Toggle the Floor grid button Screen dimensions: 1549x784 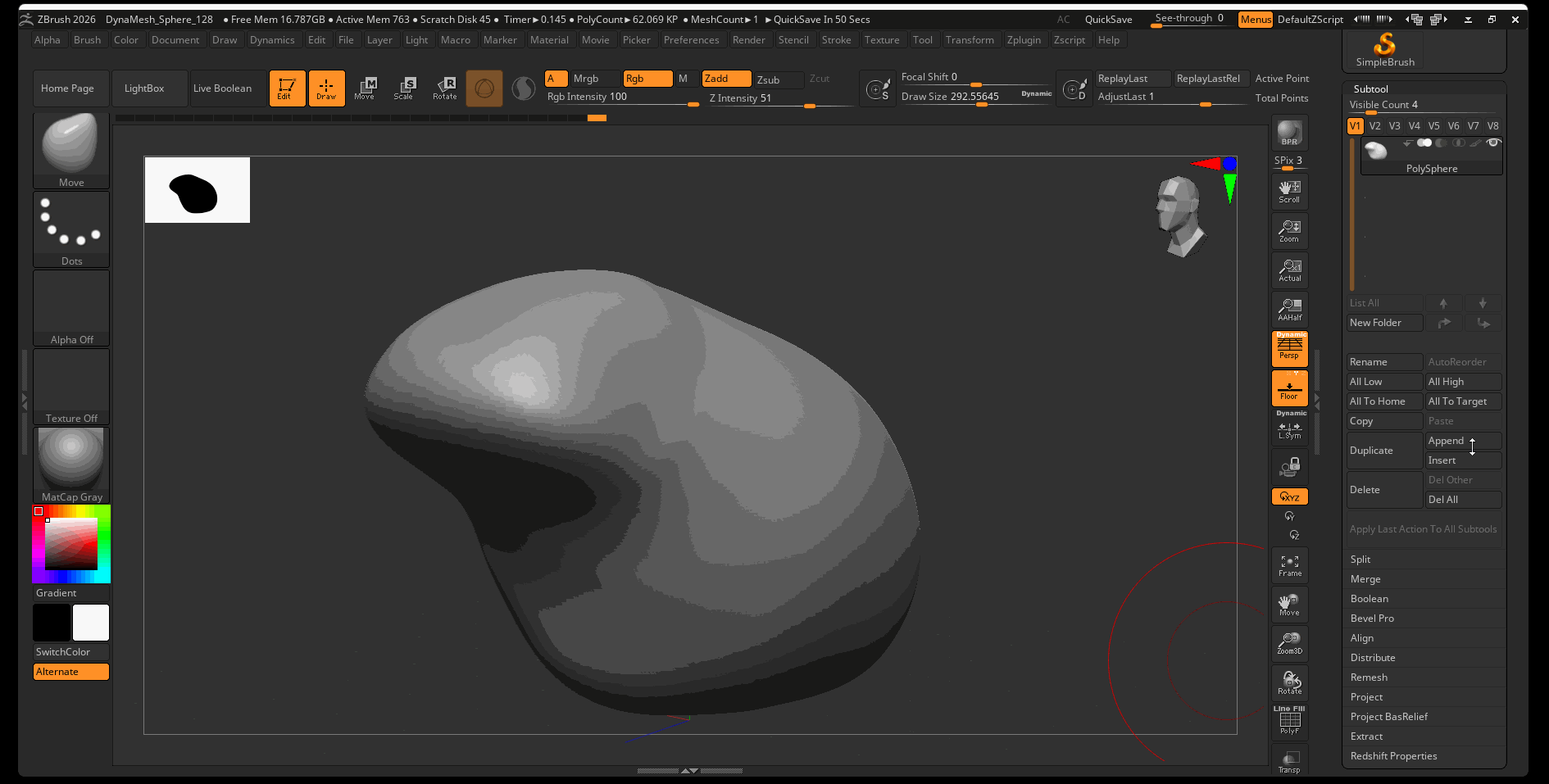[1289, 388]
